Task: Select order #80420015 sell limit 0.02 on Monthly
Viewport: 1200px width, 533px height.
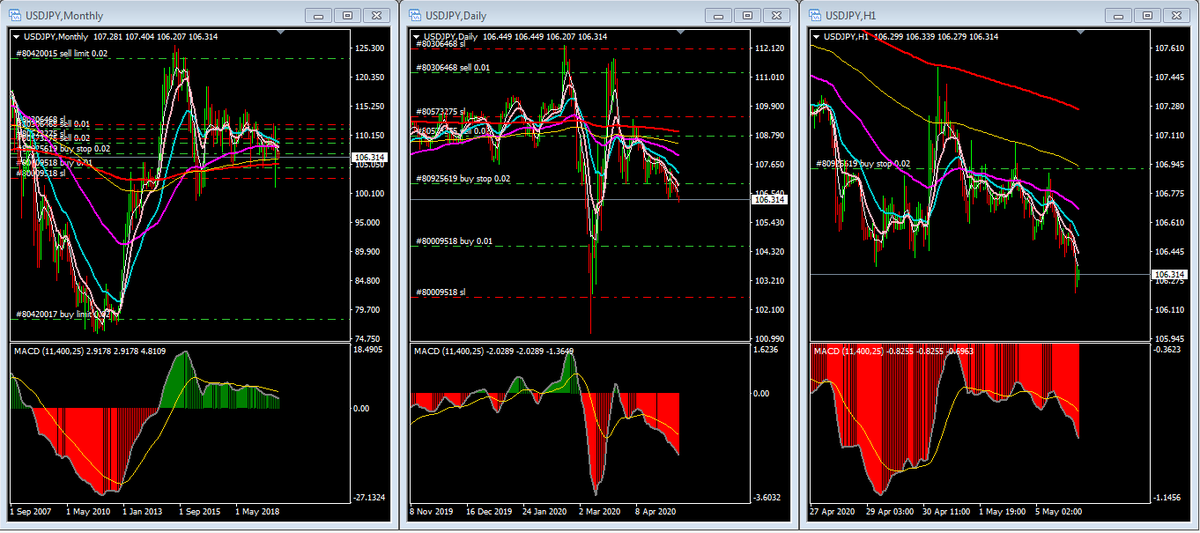Action: coord(62,53)
